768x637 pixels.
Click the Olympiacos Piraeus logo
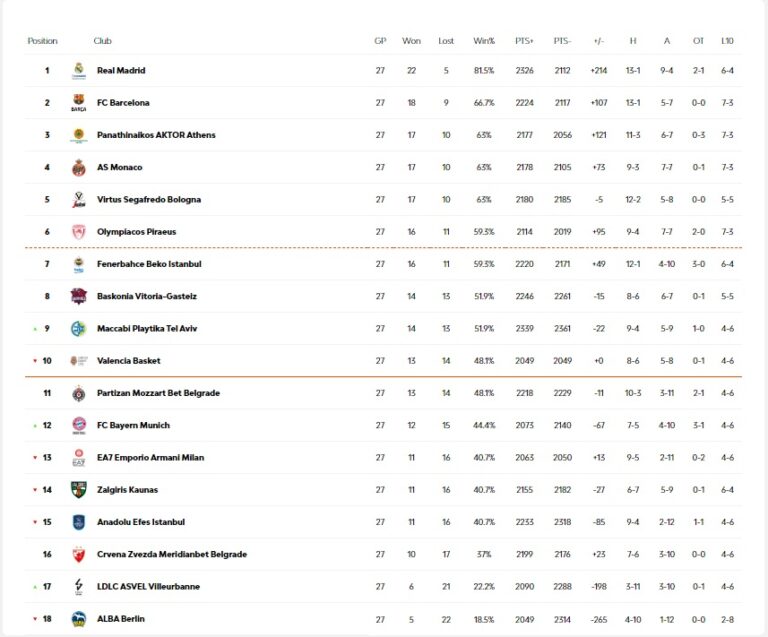79,232
